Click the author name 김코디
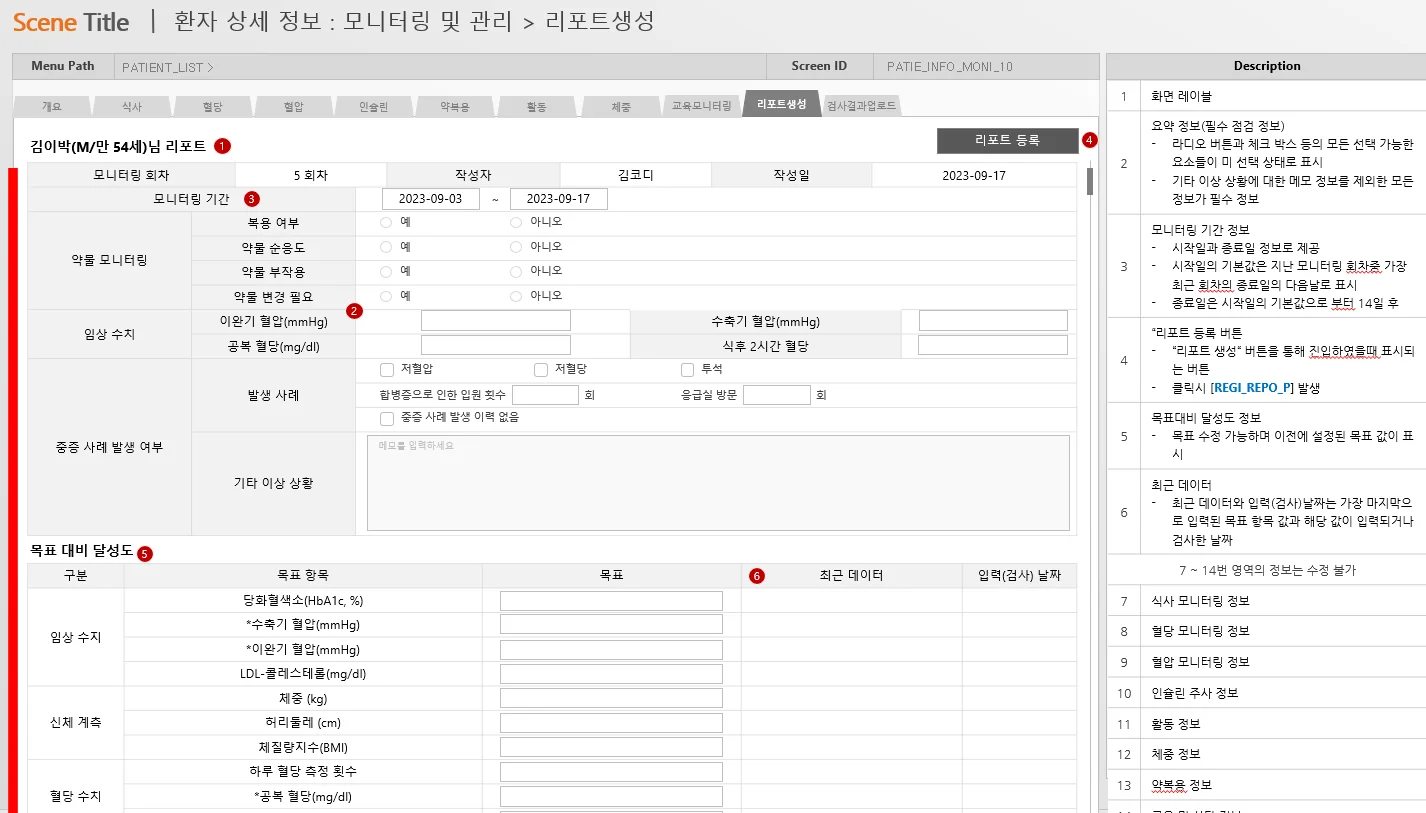The height and width of the screenshot is (813, 1426). (636, 175)
